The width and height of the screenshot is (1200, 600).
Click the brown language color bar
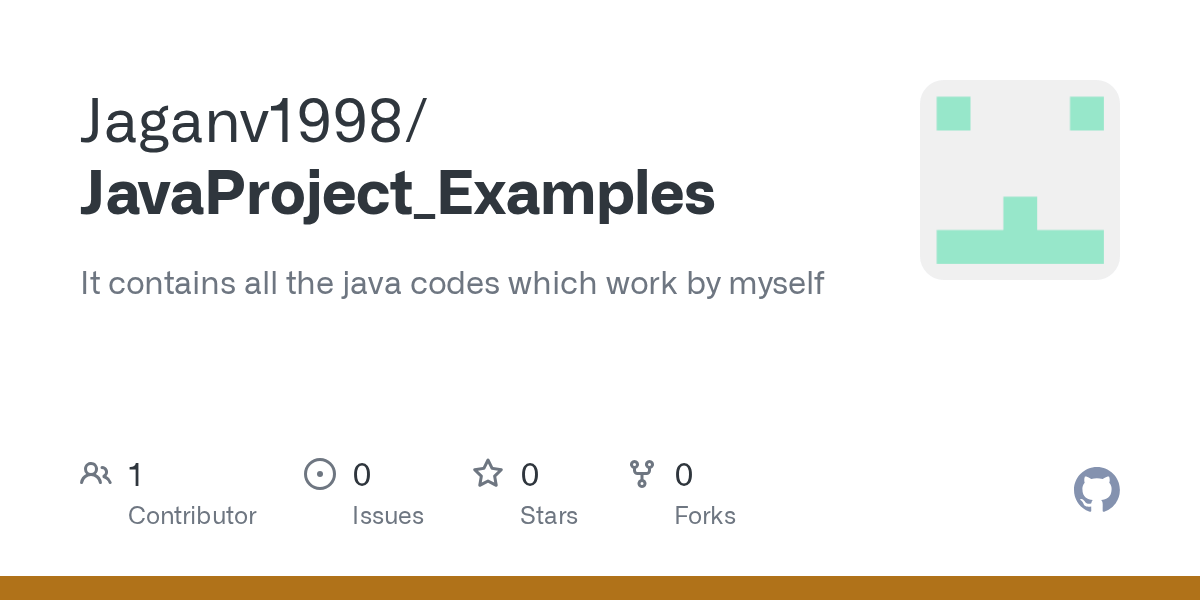point(600,588)
